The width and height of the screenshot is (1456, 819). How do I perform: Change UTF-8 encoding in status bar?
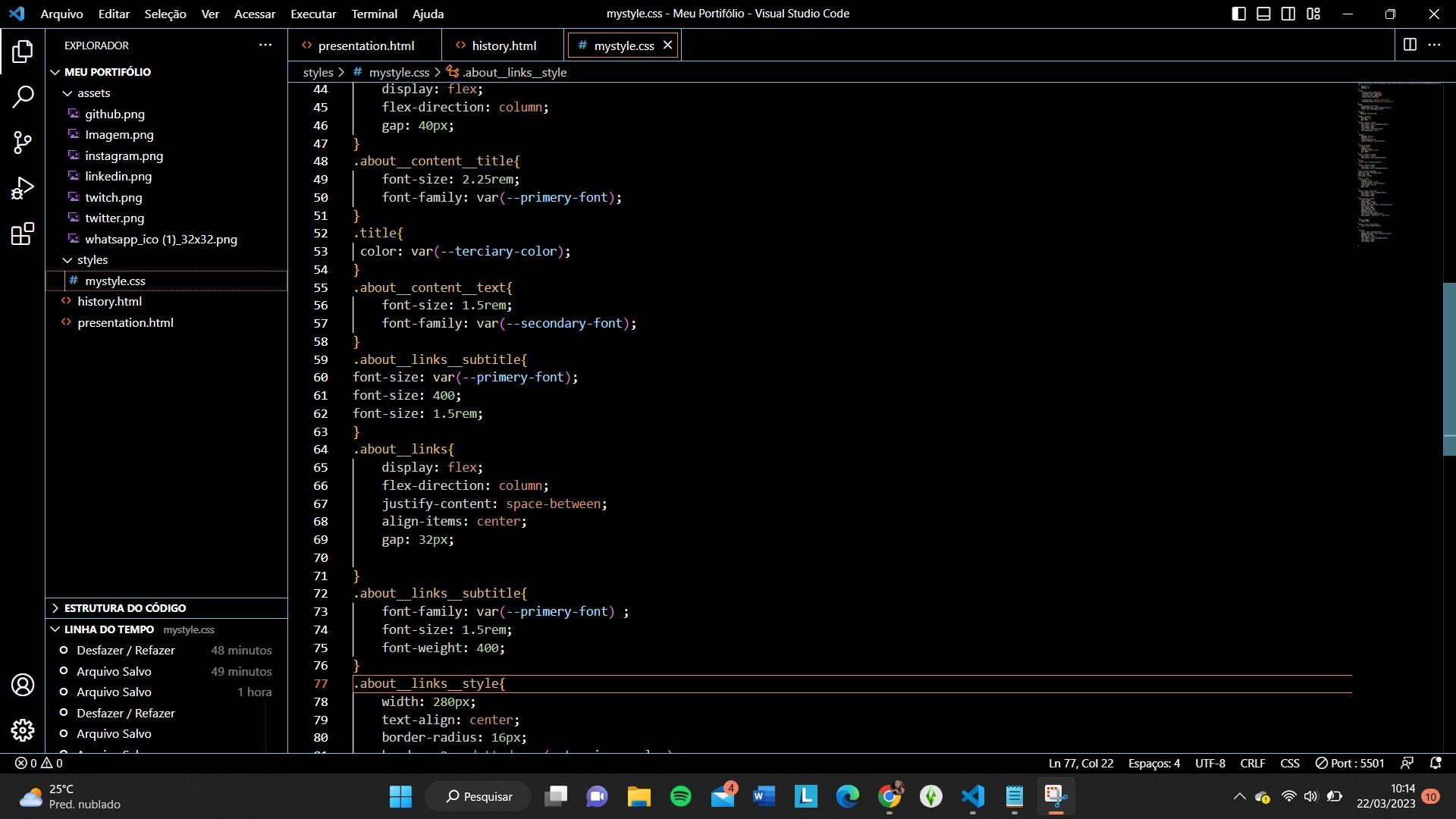click(x=1210, y=764)
